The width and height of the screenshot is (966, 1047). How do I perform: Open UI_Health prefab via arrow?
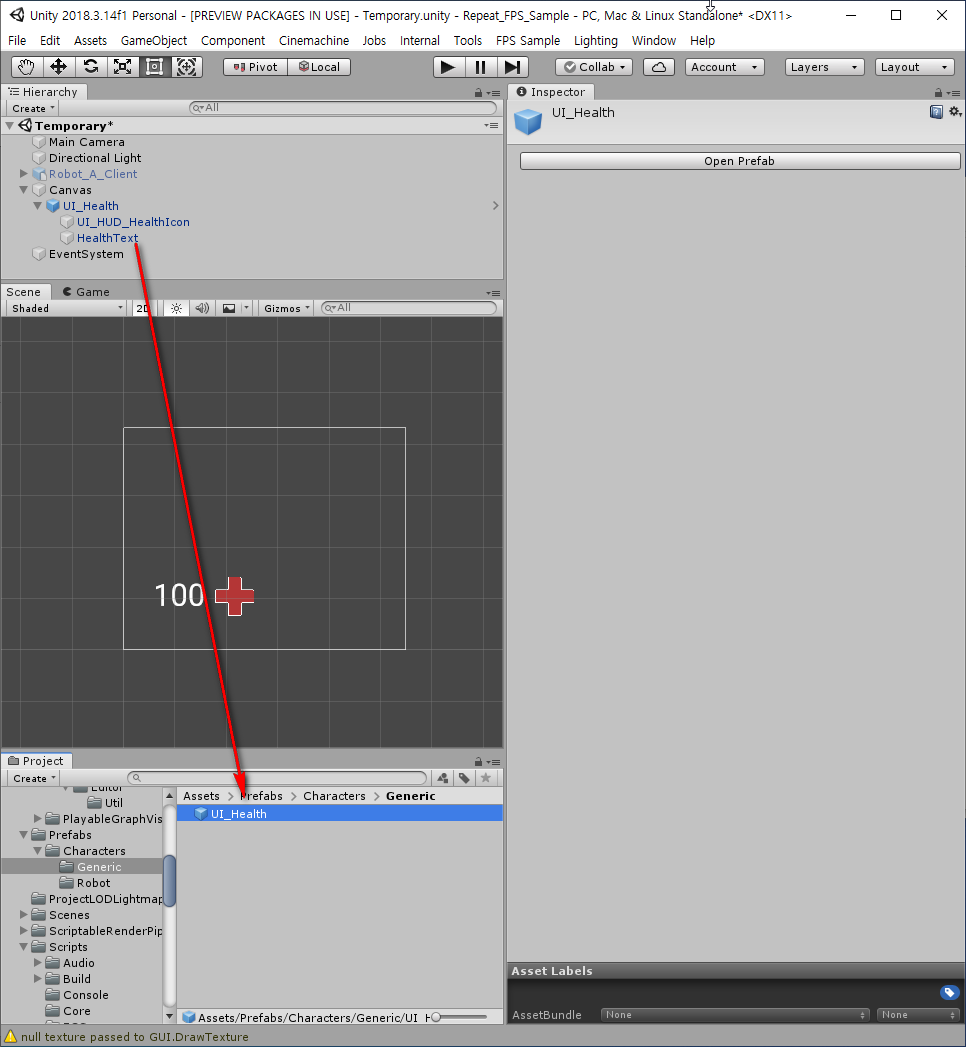(x=495, y=206)
